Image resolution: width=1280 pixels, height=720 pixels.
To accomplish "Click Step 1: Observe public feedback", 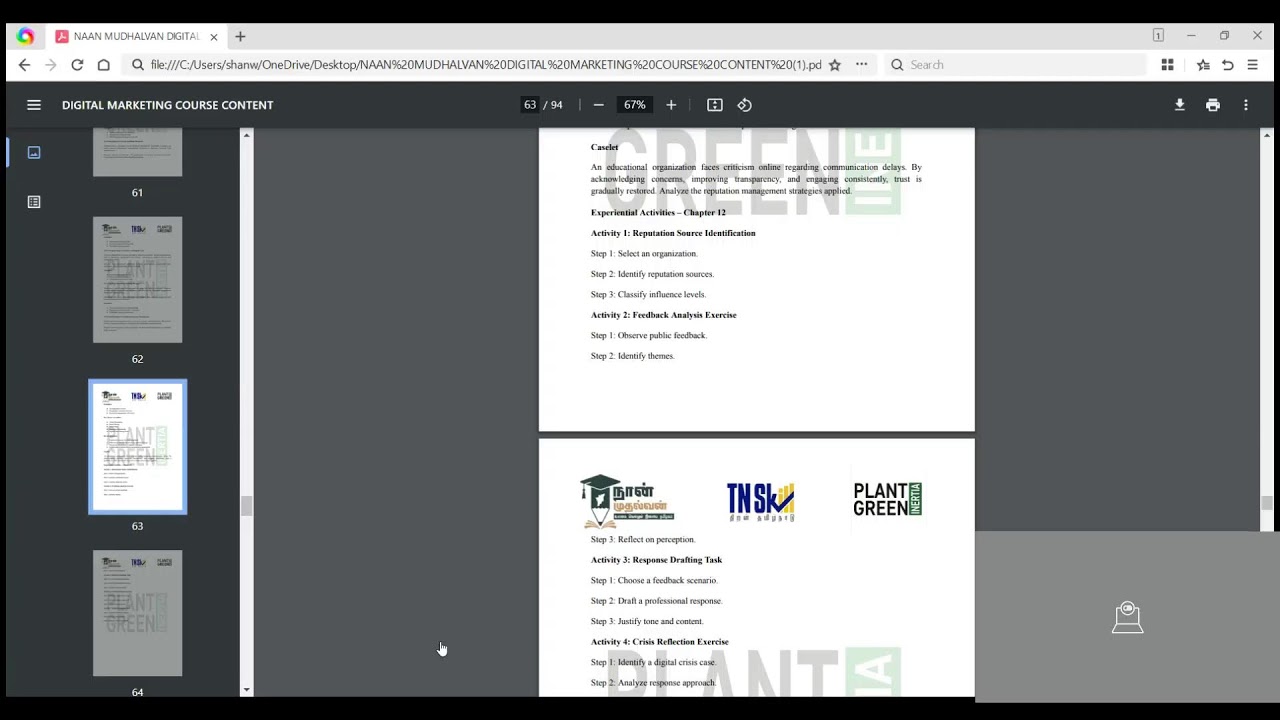I will coord(648,336).
